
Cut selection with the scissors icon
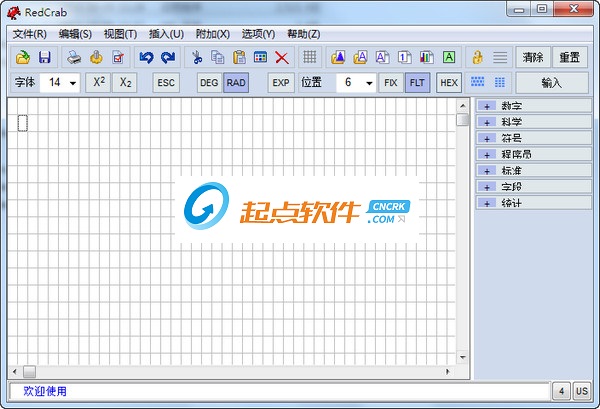click(197, 57)
